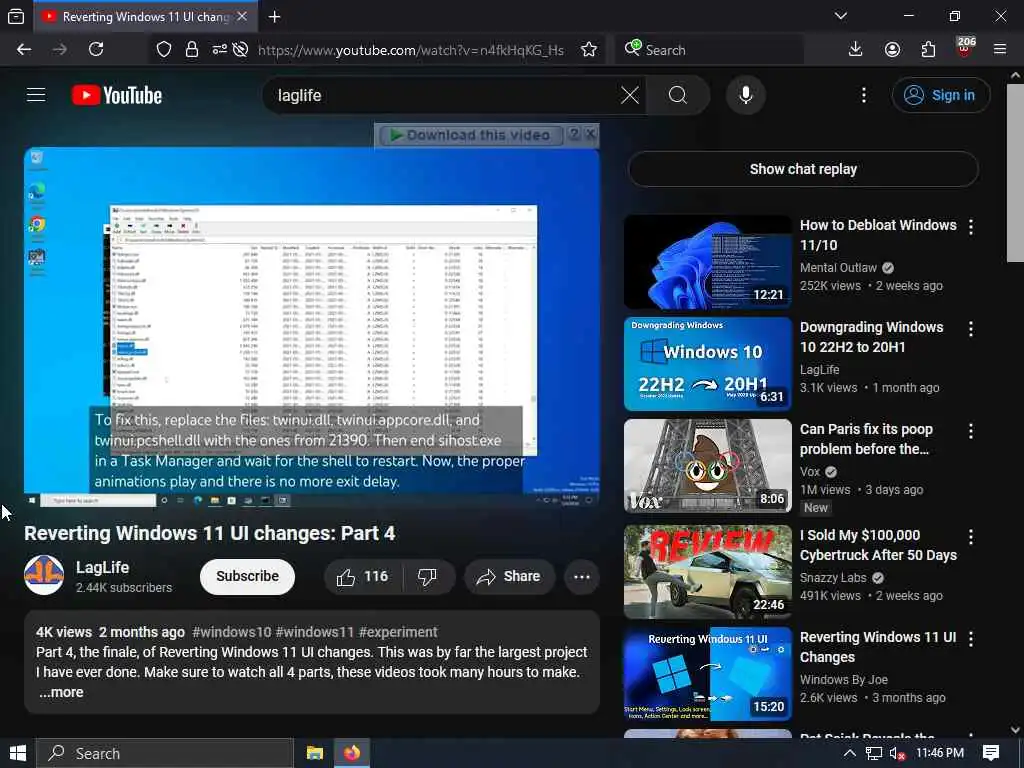Open the YouTube guide hamburger menu
The width and height of the screenshot is (1024, 768).
[36, 95]
